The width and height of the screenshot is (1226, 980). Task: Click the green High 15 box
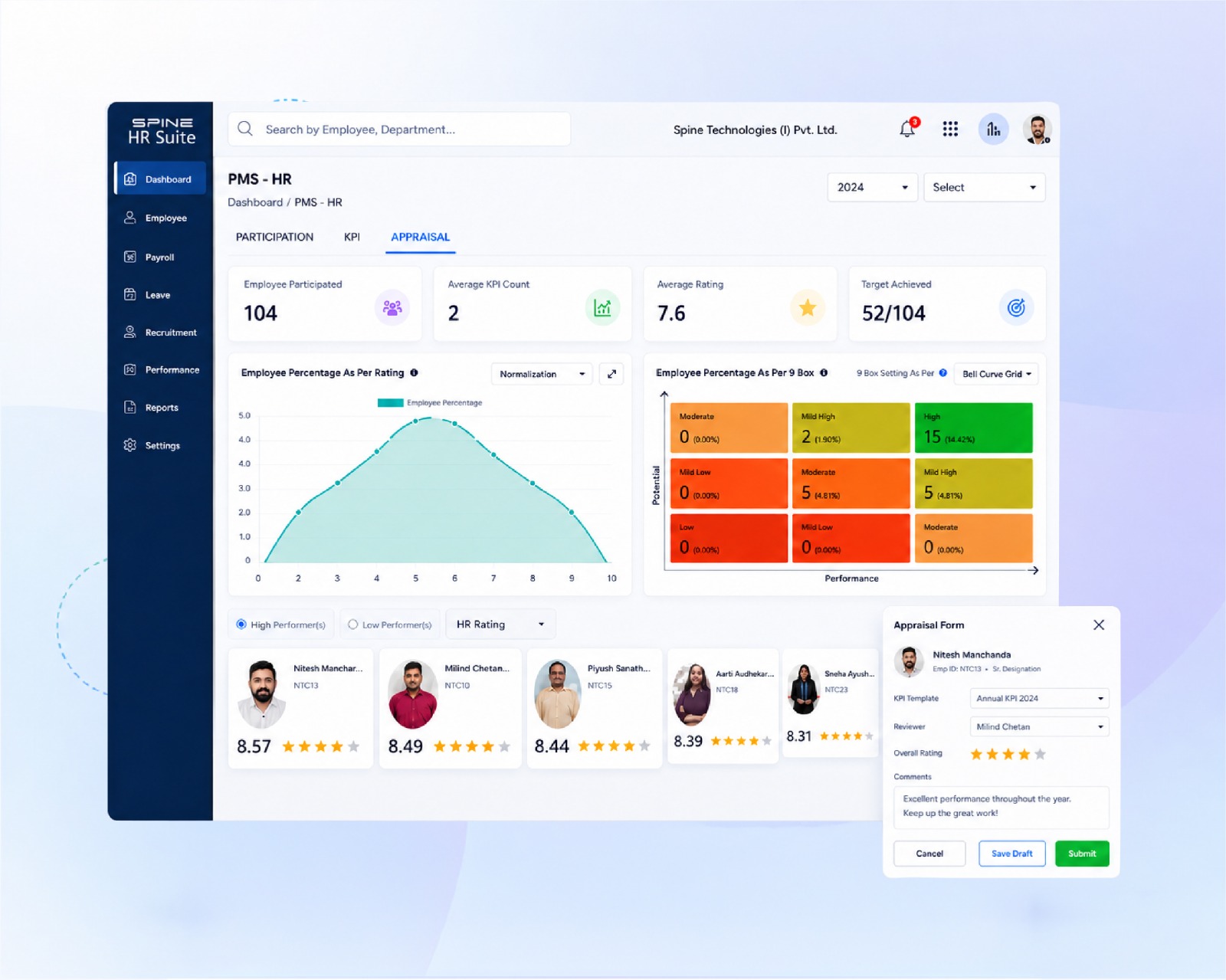click(973, 428)
